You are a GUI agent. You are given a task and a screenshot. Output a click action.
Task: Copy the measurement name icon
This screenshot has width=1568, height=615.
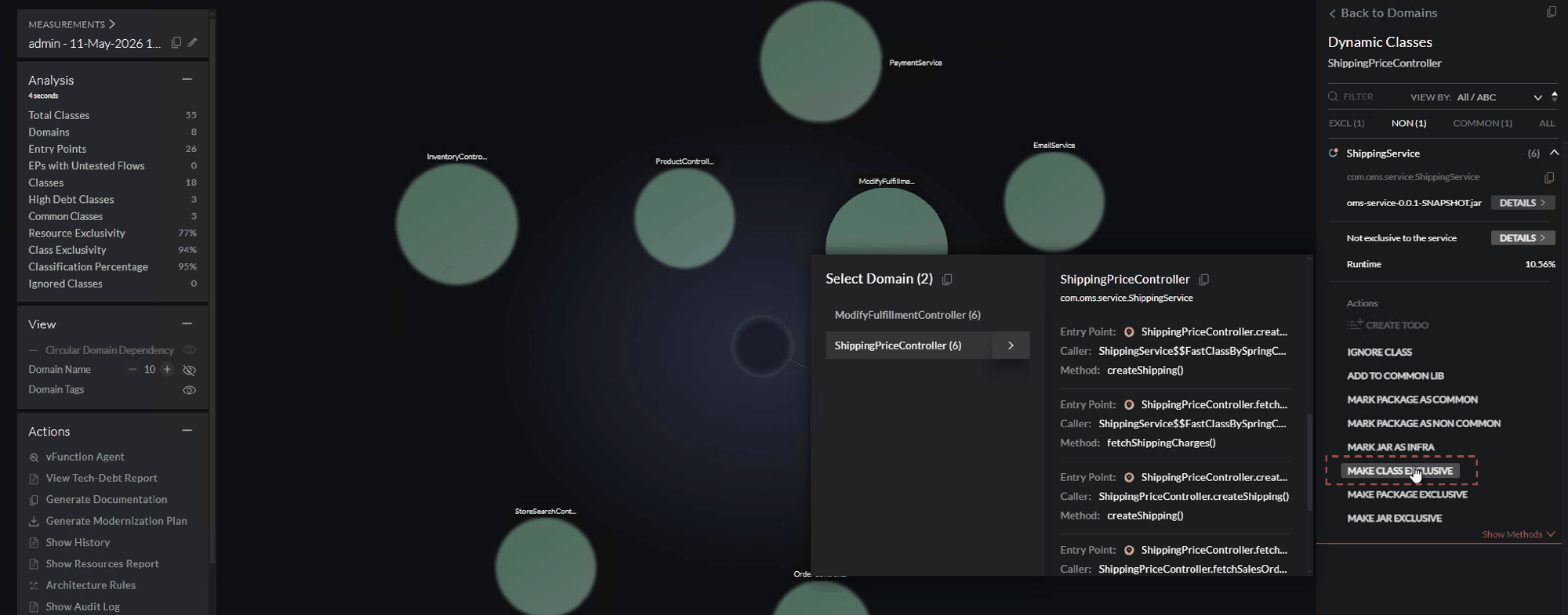[x=176, y=43]
